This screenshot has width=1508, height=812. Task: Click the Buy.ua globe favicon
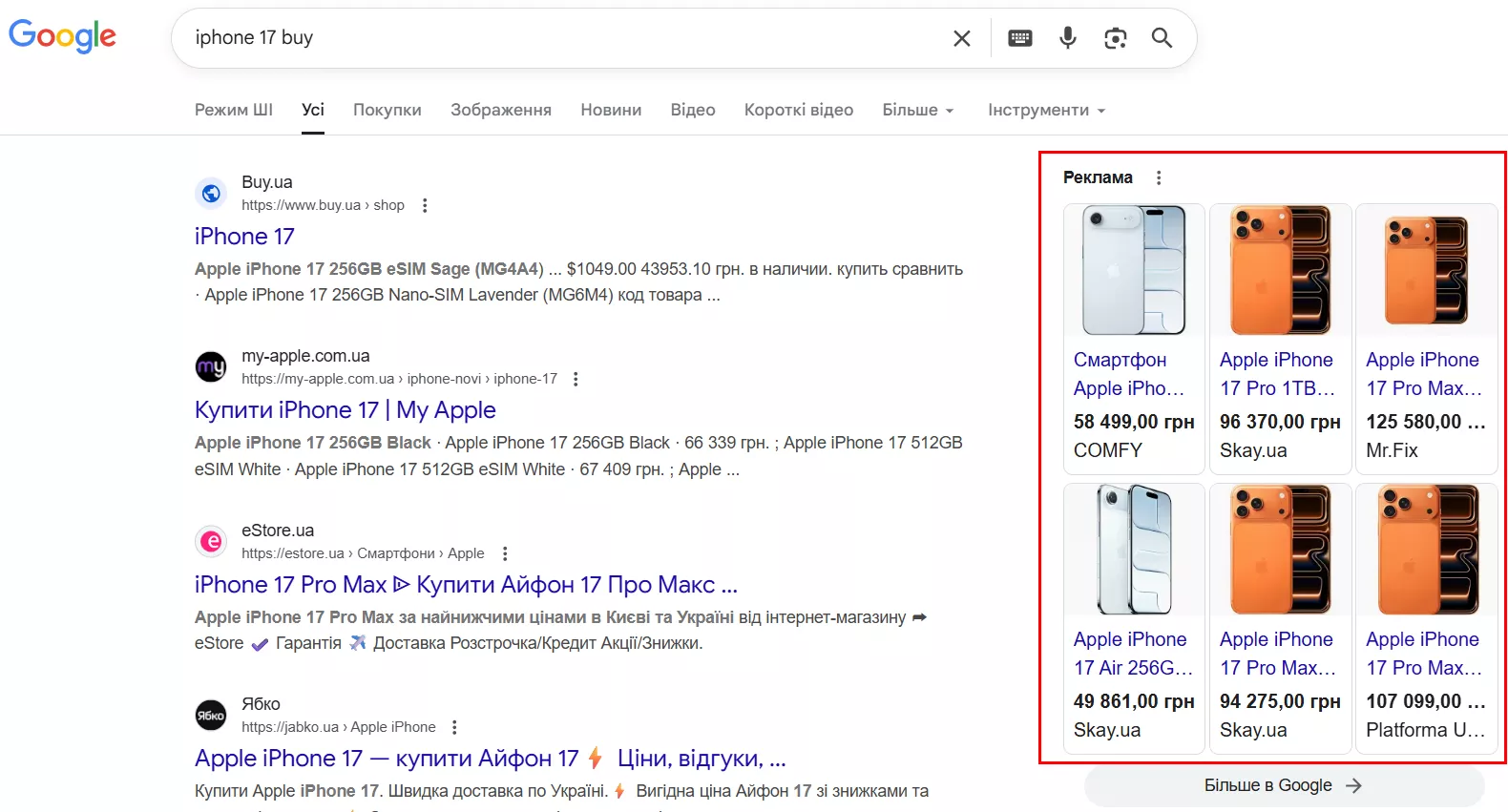tap(211, 194)
